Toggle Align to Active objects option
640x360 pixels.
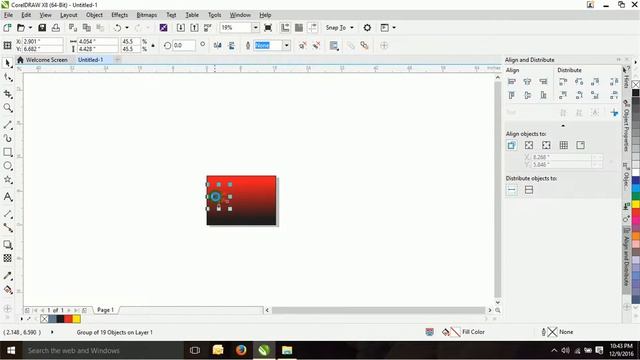[511, 145]
